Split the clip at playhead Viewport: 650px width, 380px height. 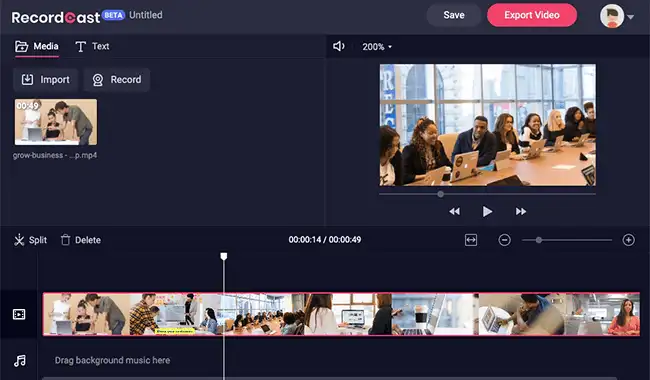(30, 240)
